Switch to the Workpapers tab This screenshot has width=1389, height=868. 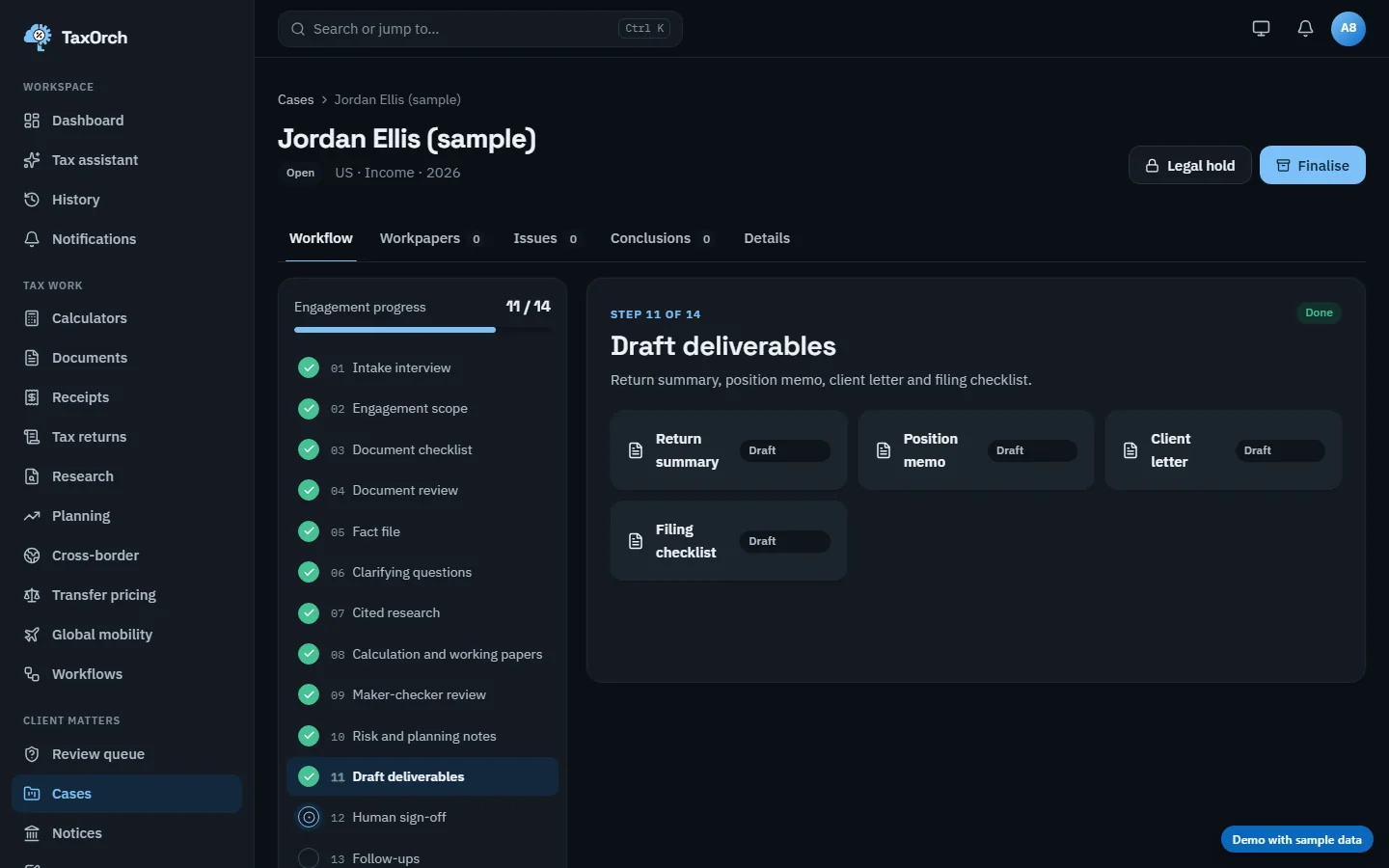coord(431,238)
